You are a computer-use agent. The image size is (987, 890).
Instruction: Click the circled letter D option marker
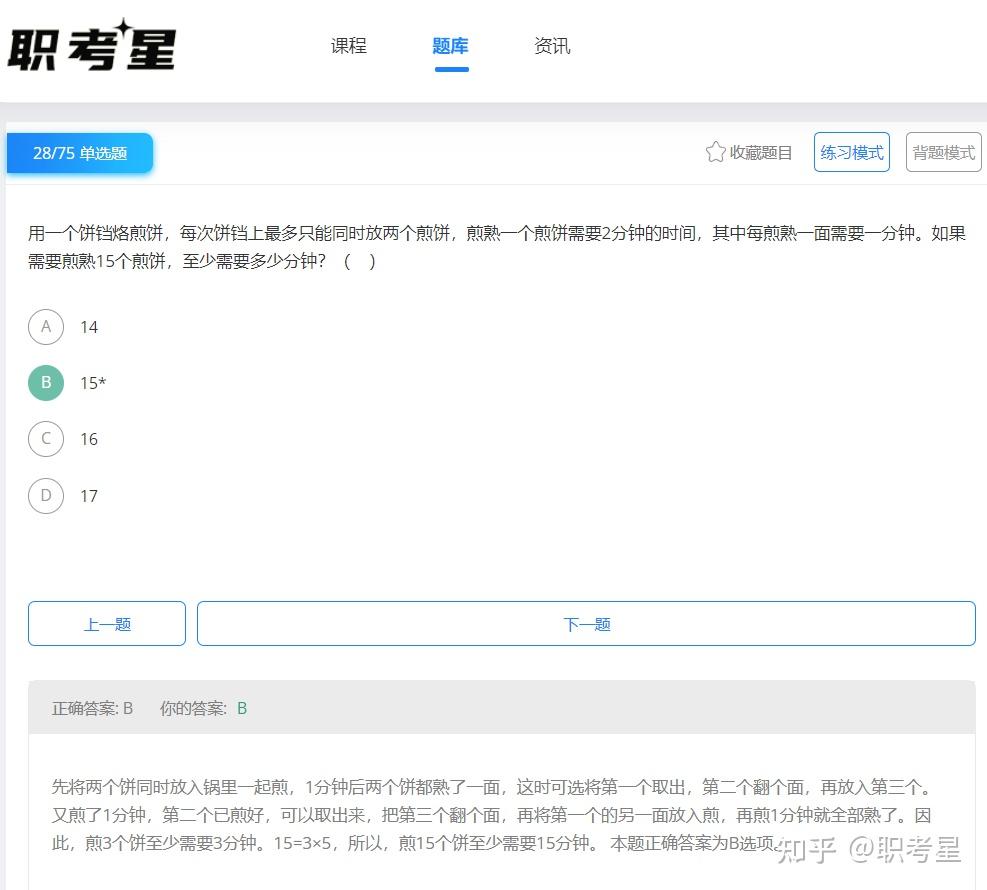coord(45,496)
